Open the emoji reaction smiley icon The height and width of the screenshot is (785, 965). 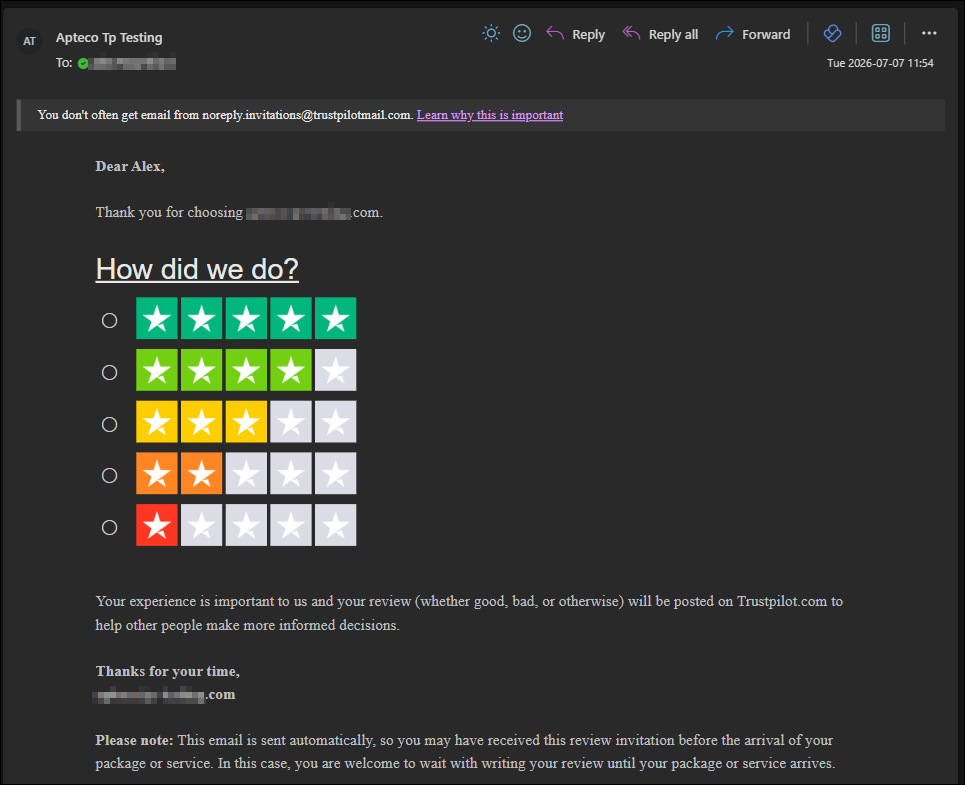point(522,33)
